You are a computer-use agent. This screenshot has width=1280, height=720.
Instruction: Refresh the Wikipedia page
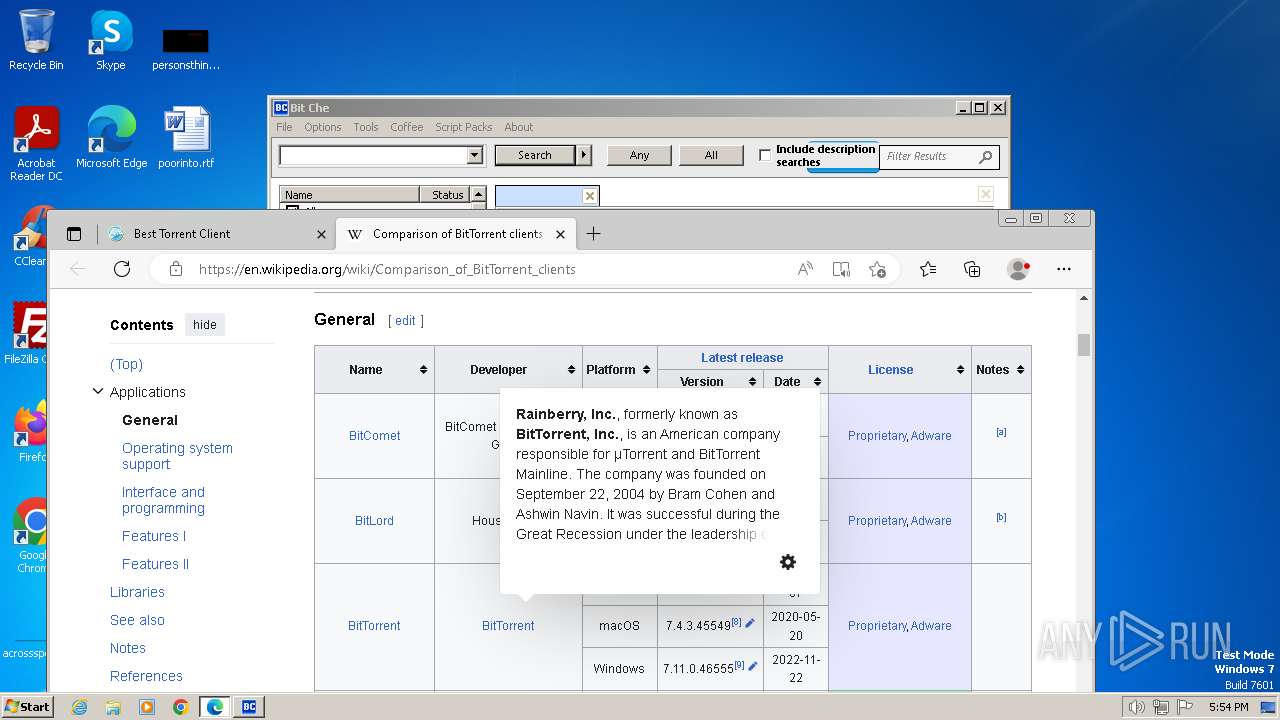122,269
